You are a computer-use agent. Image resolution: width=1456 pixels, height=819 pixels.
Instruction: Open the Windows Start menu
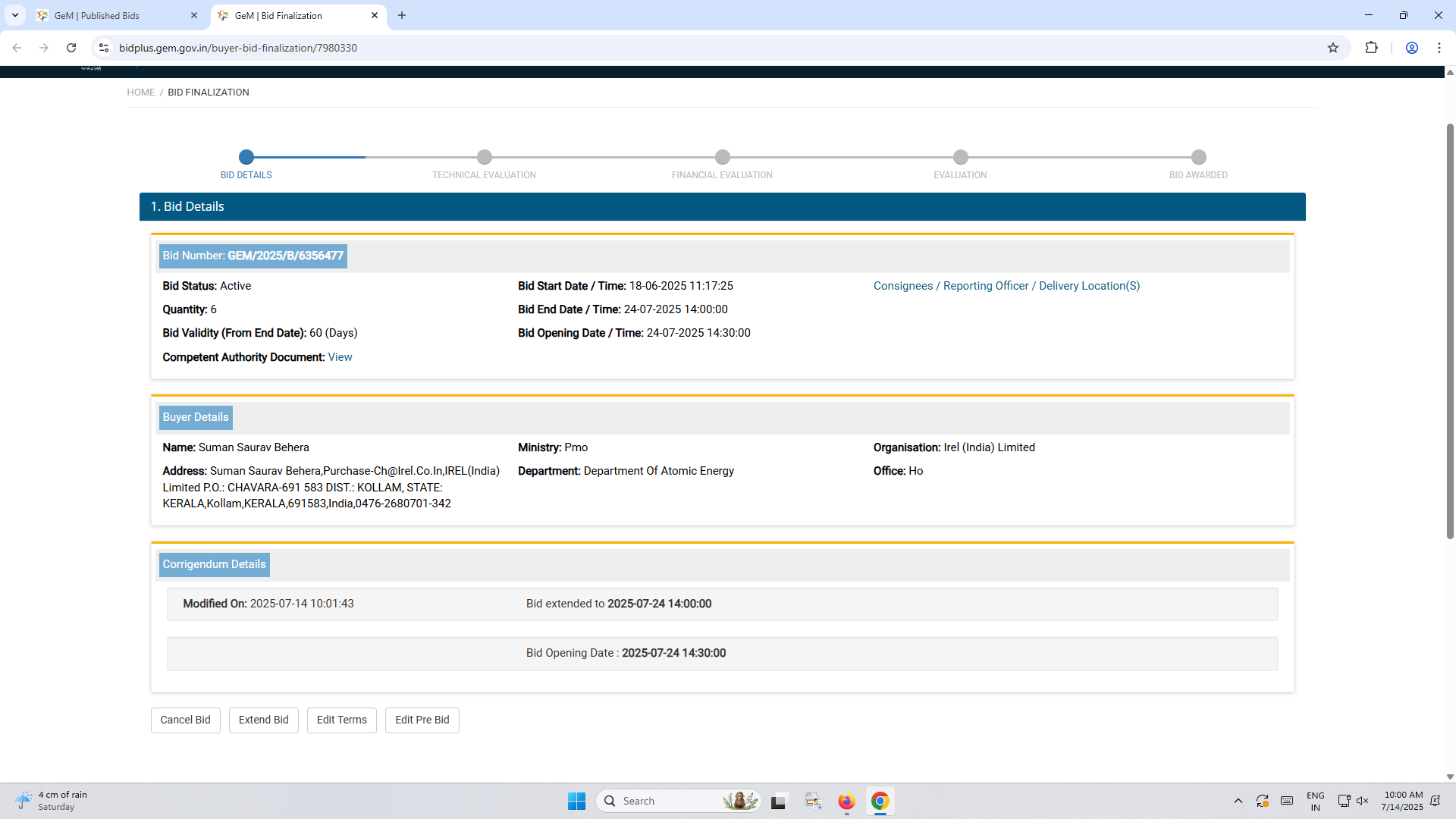coord(577,801)
